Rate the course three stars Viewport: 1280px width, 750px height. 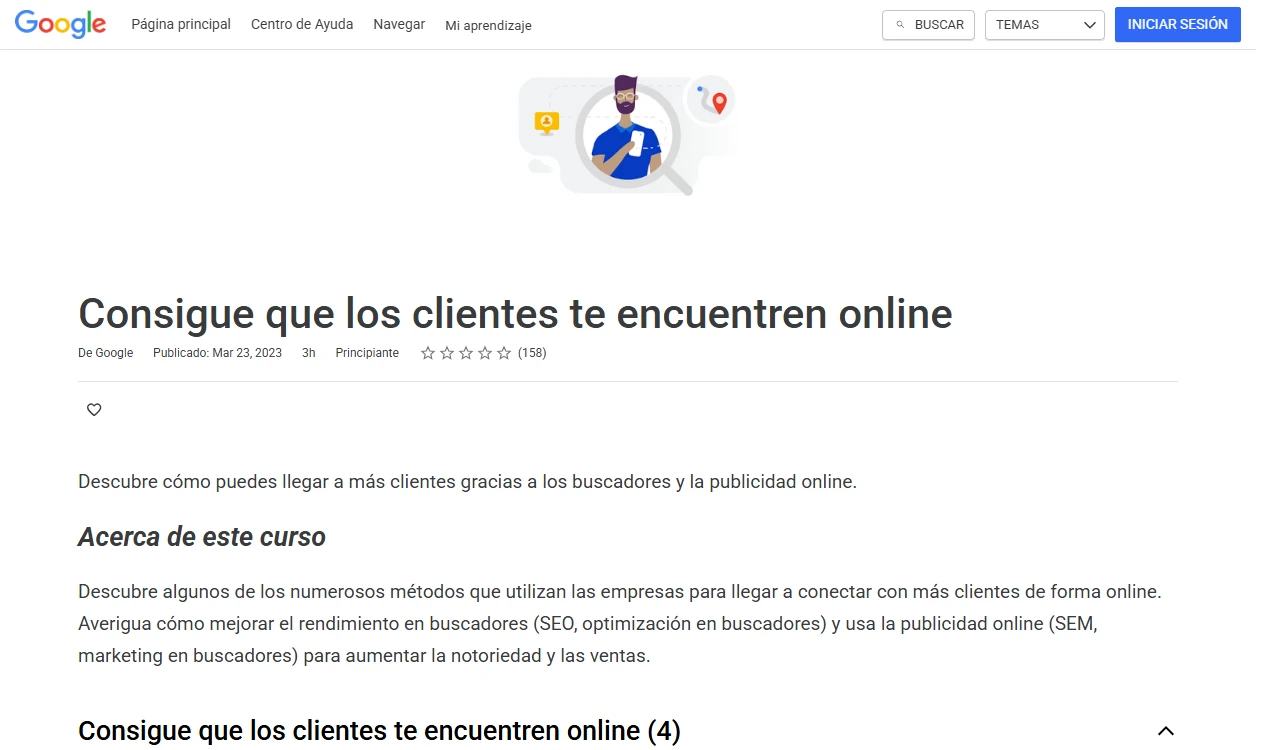(466, 353)
